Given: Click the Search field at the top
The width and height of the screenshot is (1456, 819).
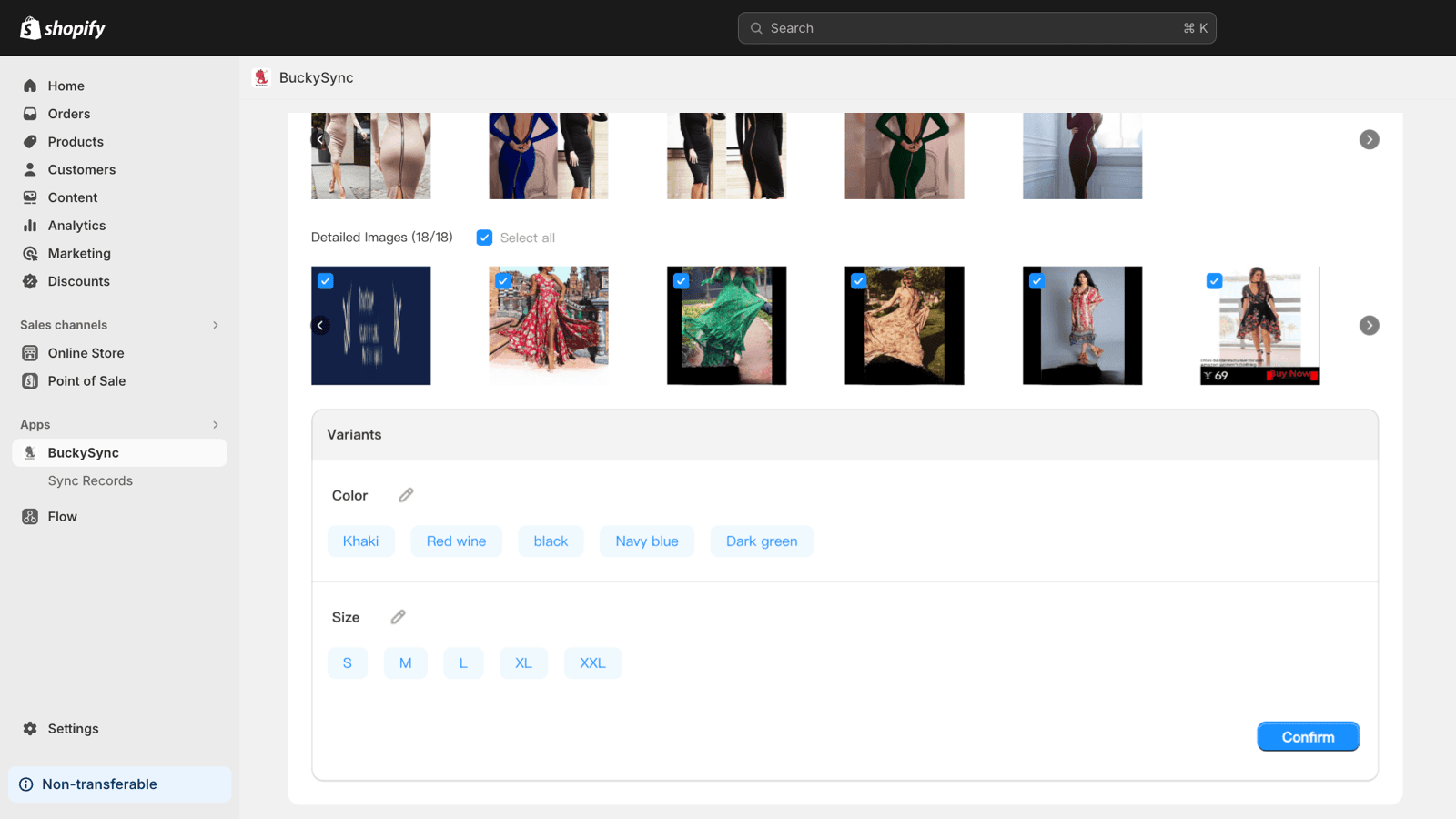Looking at the screenshot, I should 977,27.
